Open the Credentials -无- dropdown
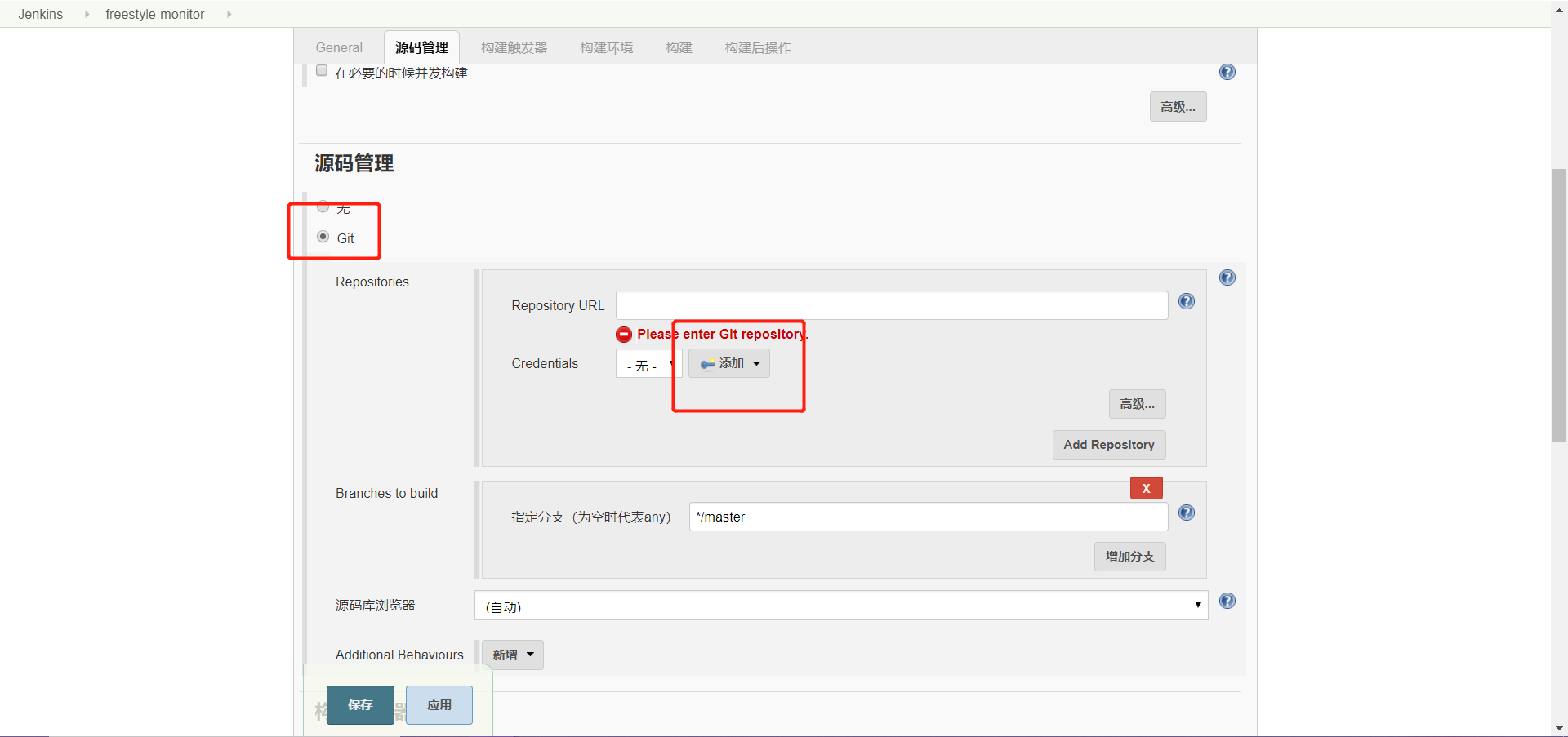 pos(648,365)
